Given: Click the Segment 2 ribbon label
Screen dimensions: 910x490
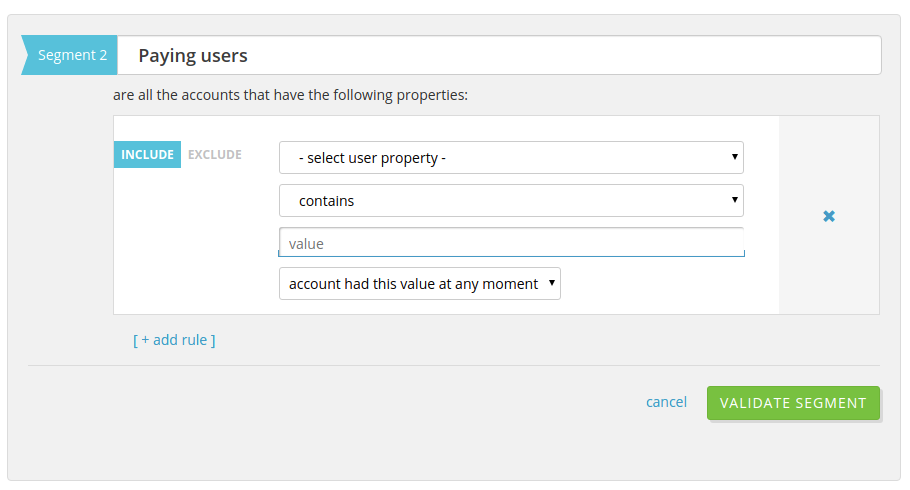Looking at the screenshot, I should coord(72,55).
